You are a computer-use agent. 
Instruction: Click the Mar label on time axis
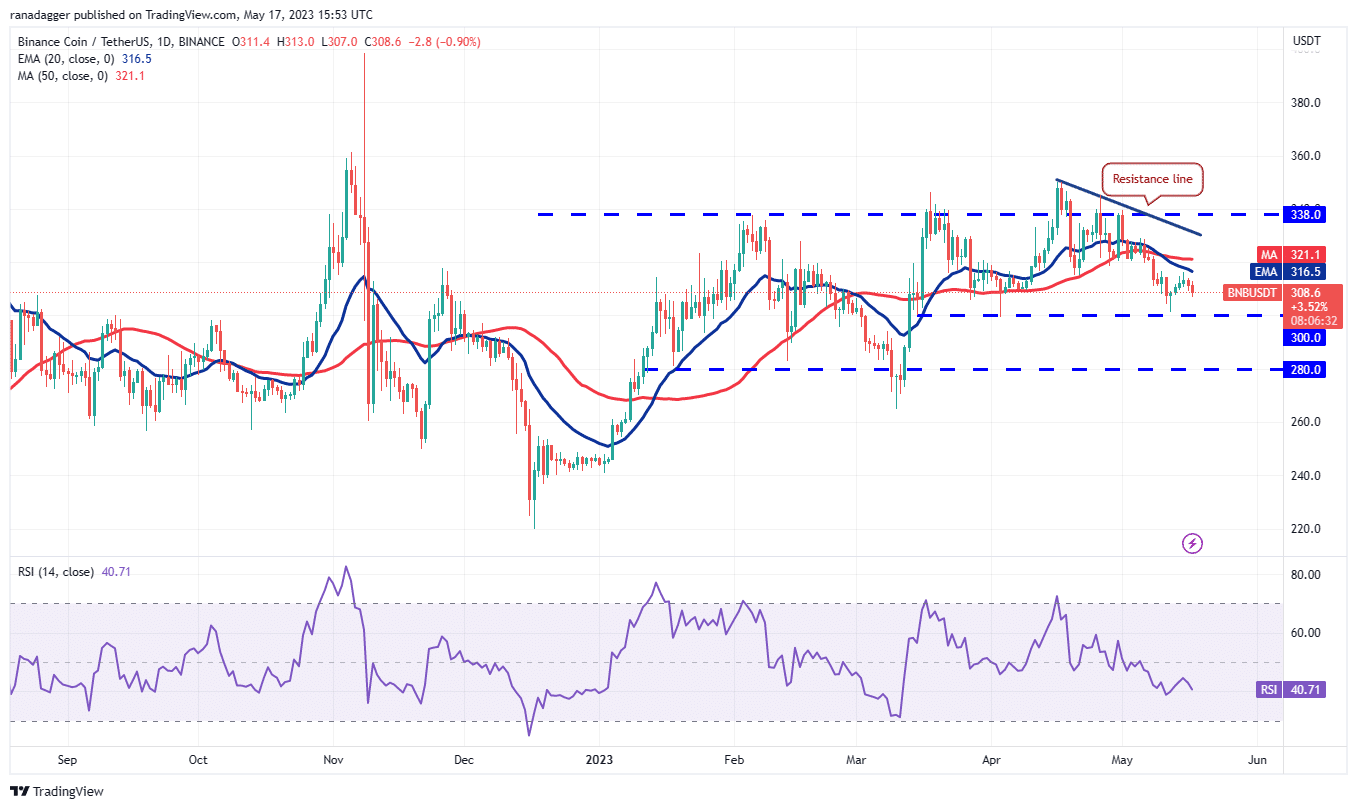[x=857, y=760]
